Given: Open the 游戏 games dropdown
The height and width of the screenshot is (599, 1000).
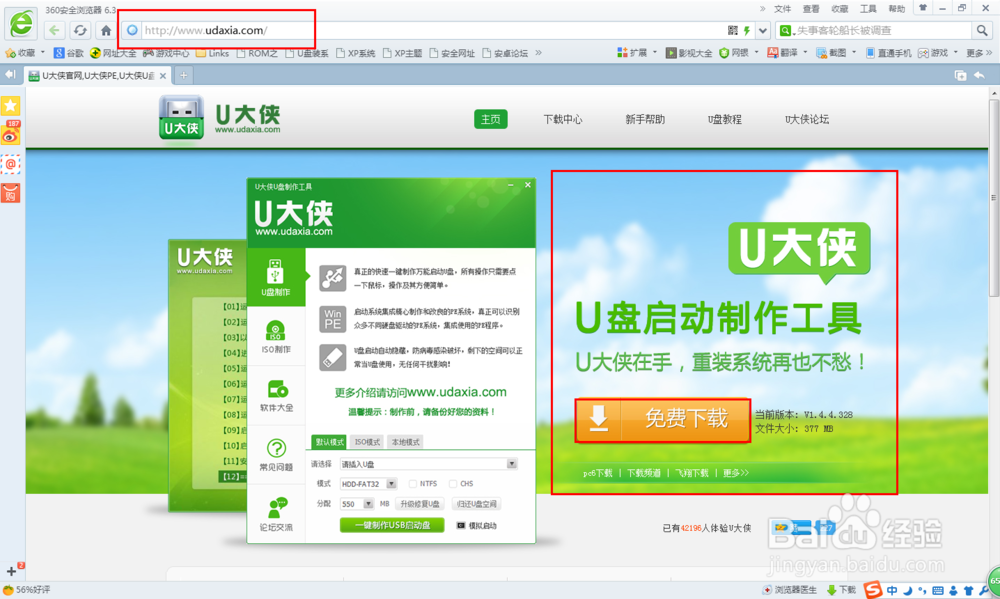Looking at the screenshot, I should [939, 53].
